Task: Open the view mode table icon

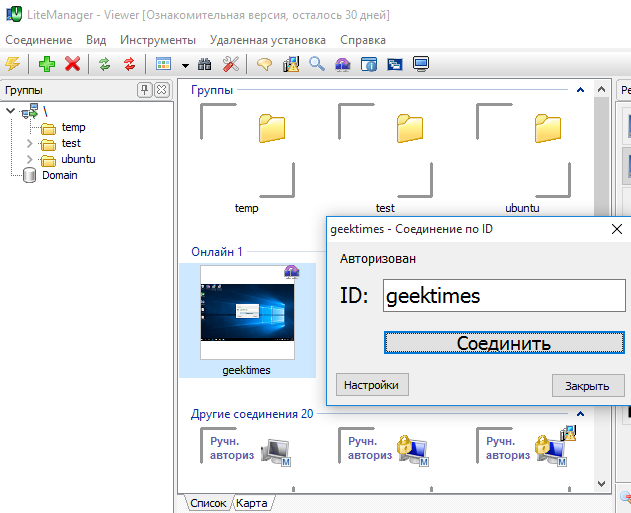Action: click(163, 64)
